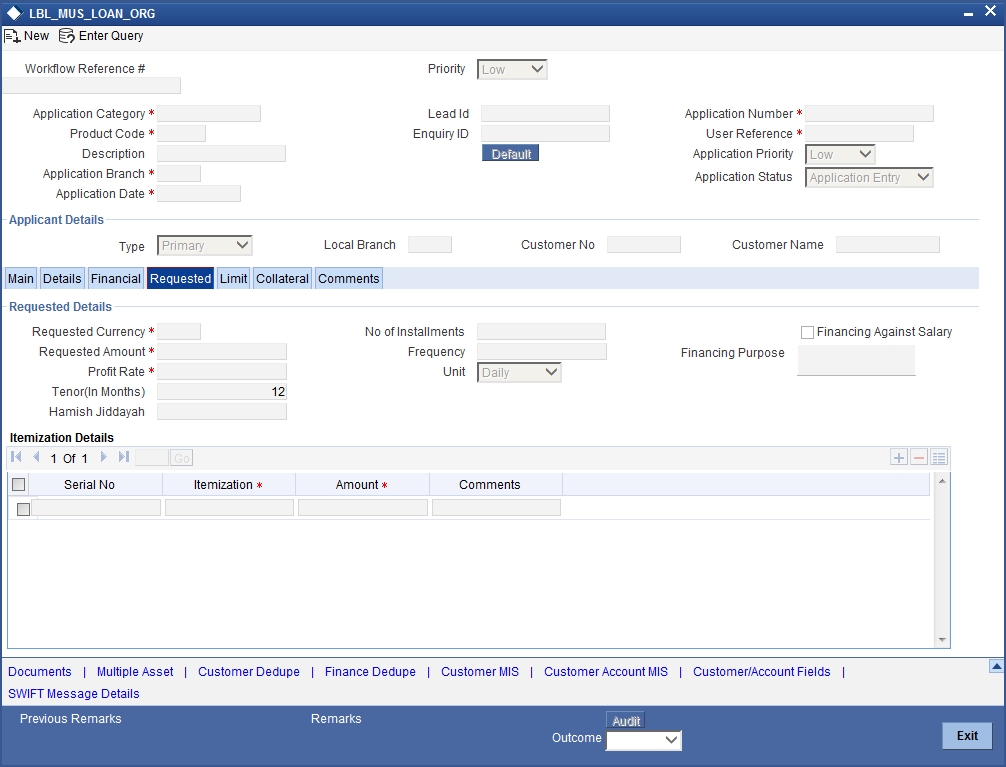The width and height of the screenshot is (1006, 767).
Task: Open the Finance Dedupe link
Action: pyautogui.click(x=370, y=671)
